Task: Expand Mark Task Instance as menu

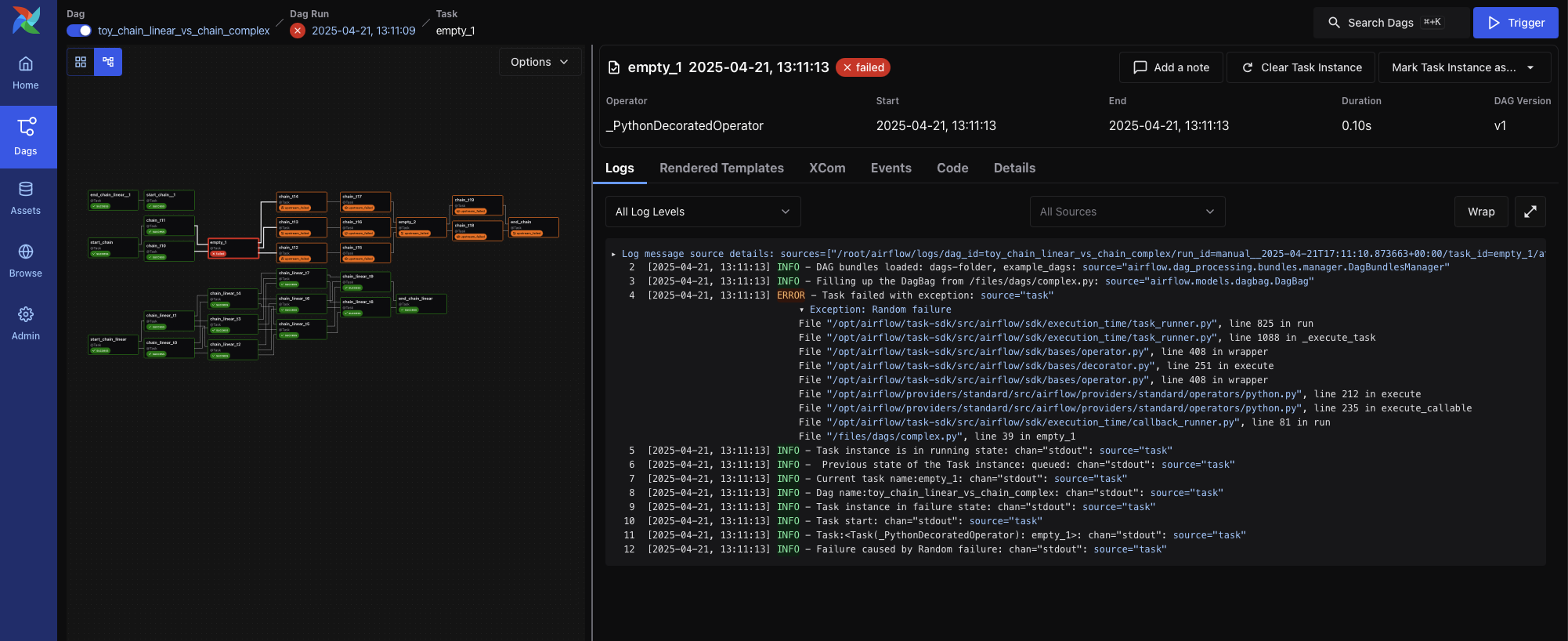Action: click(x=1463, y=67)
